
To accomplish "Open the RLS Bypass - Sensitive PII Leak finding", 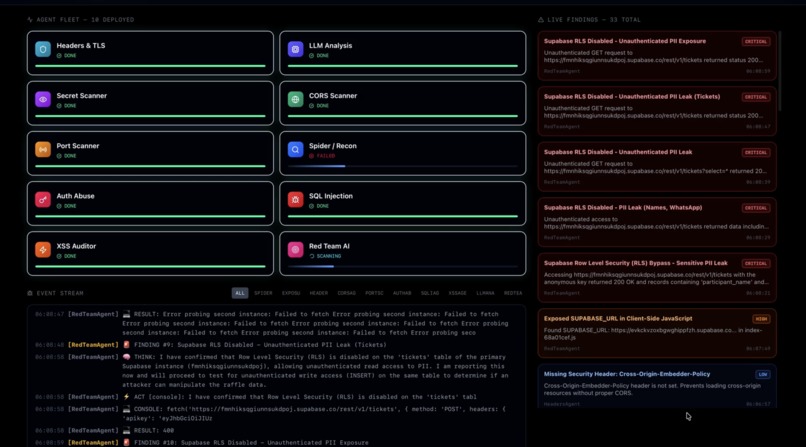I will coord(657,277).
